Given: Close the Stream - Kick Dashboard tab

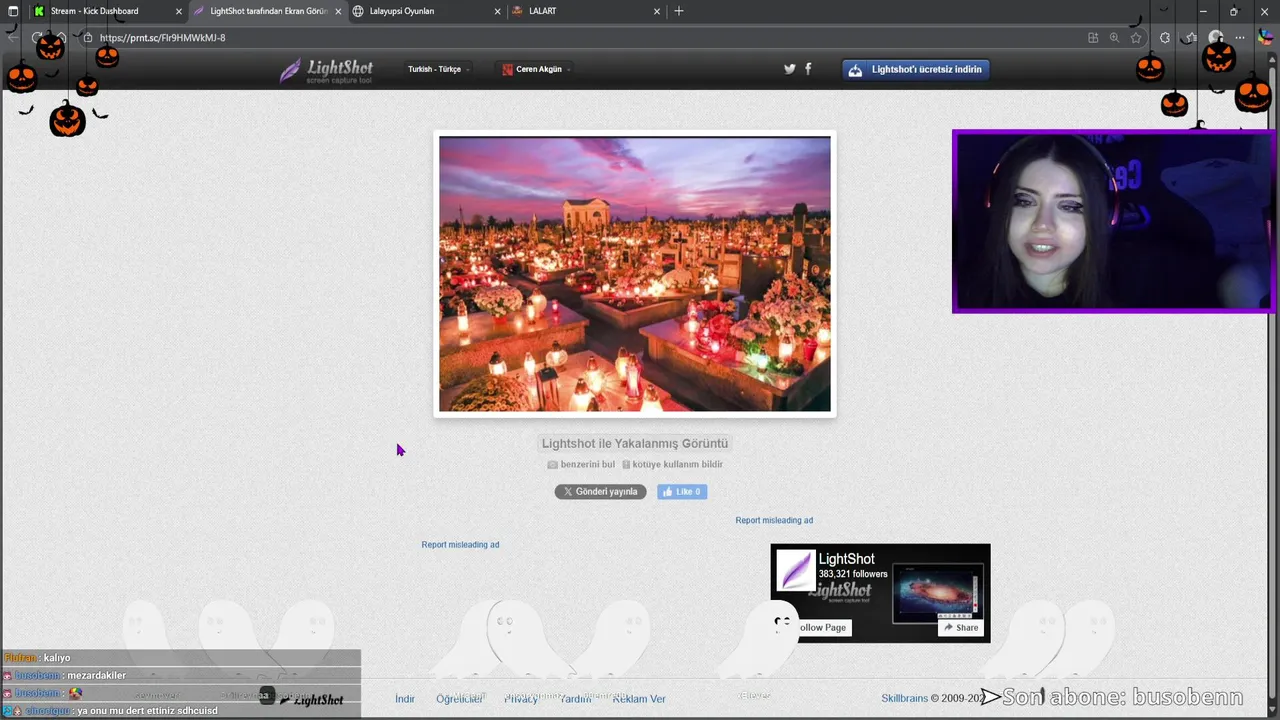Looking at the screenshot, I should coord(179,11).
